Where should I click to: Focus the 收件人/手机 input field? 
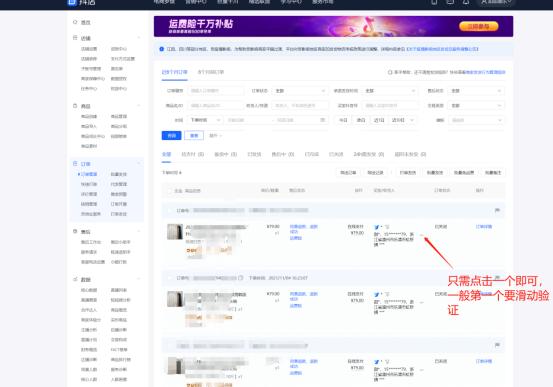click(300, 105)
